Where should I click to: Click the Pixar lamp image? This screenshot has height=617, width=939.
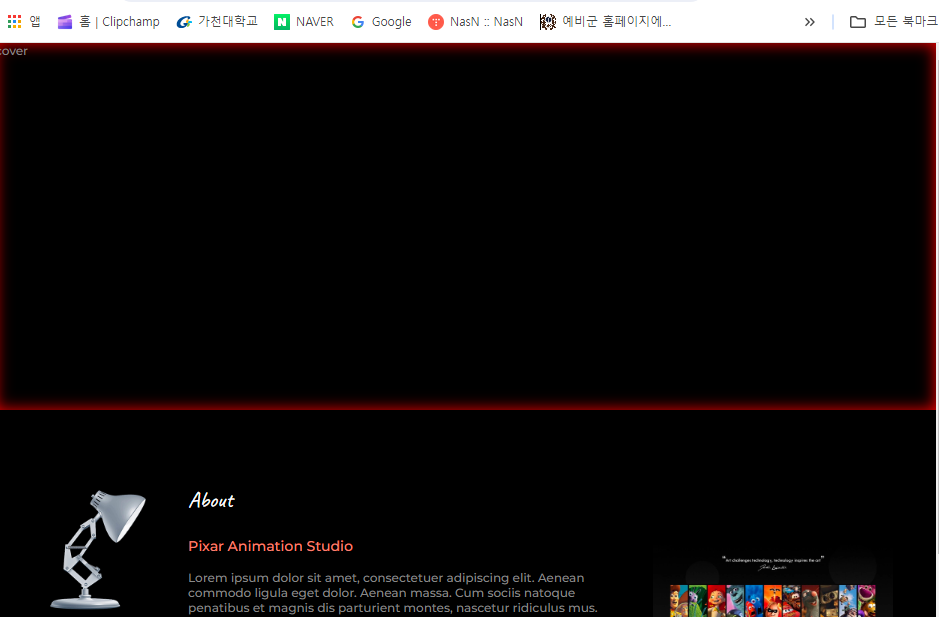(x=98, y=550)
